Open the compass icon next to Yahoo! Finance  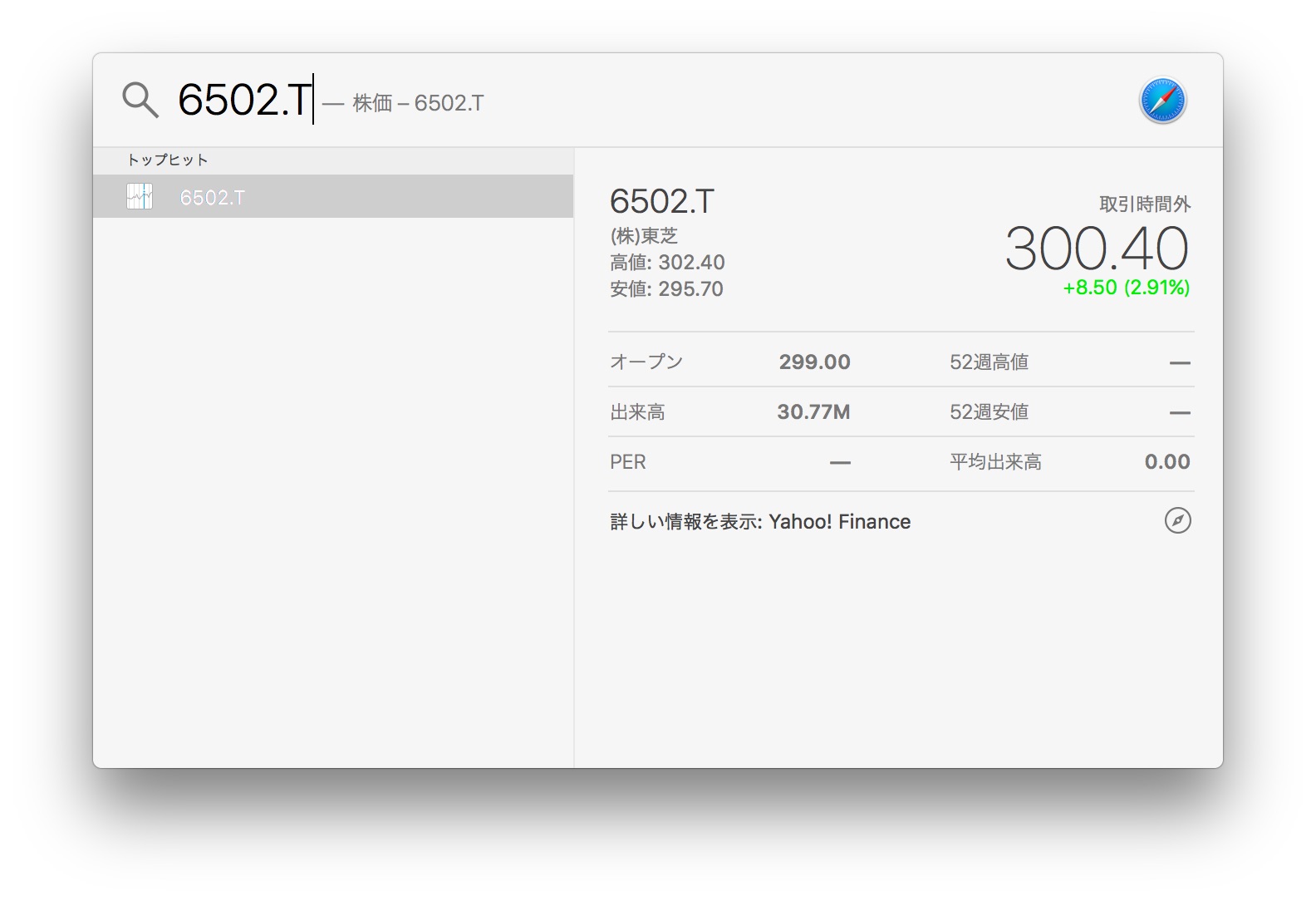click(1177, 520)
